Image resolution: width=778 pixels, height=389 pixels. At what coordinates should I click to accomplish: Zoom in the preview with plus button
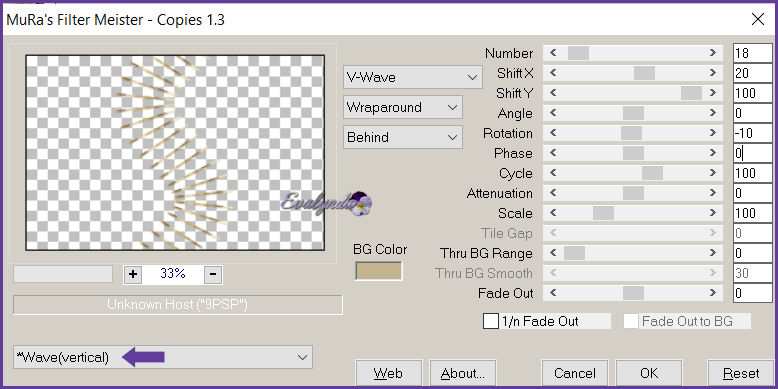tap(132, 274)
